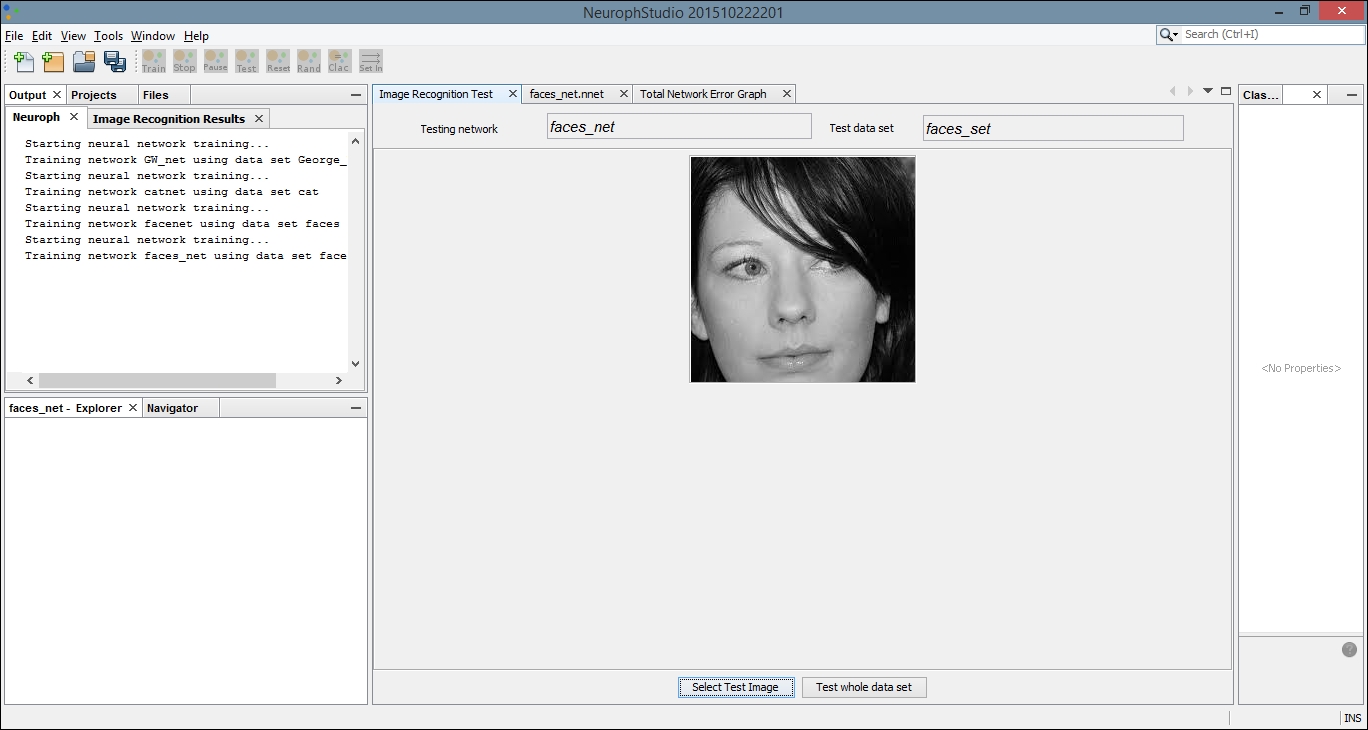Open the Help menu
The width and height of the screenshot is (1368, 730).
196,36
